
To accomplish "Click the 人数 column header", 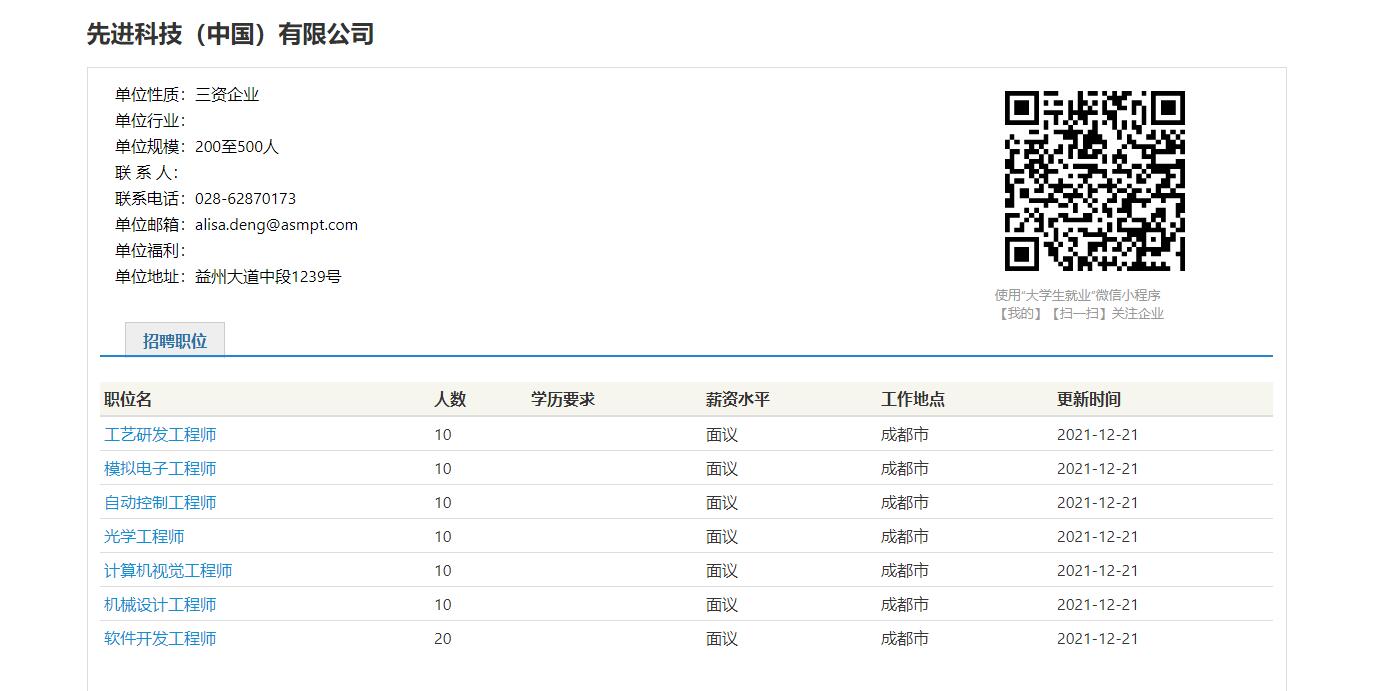I will click(450, 400).
